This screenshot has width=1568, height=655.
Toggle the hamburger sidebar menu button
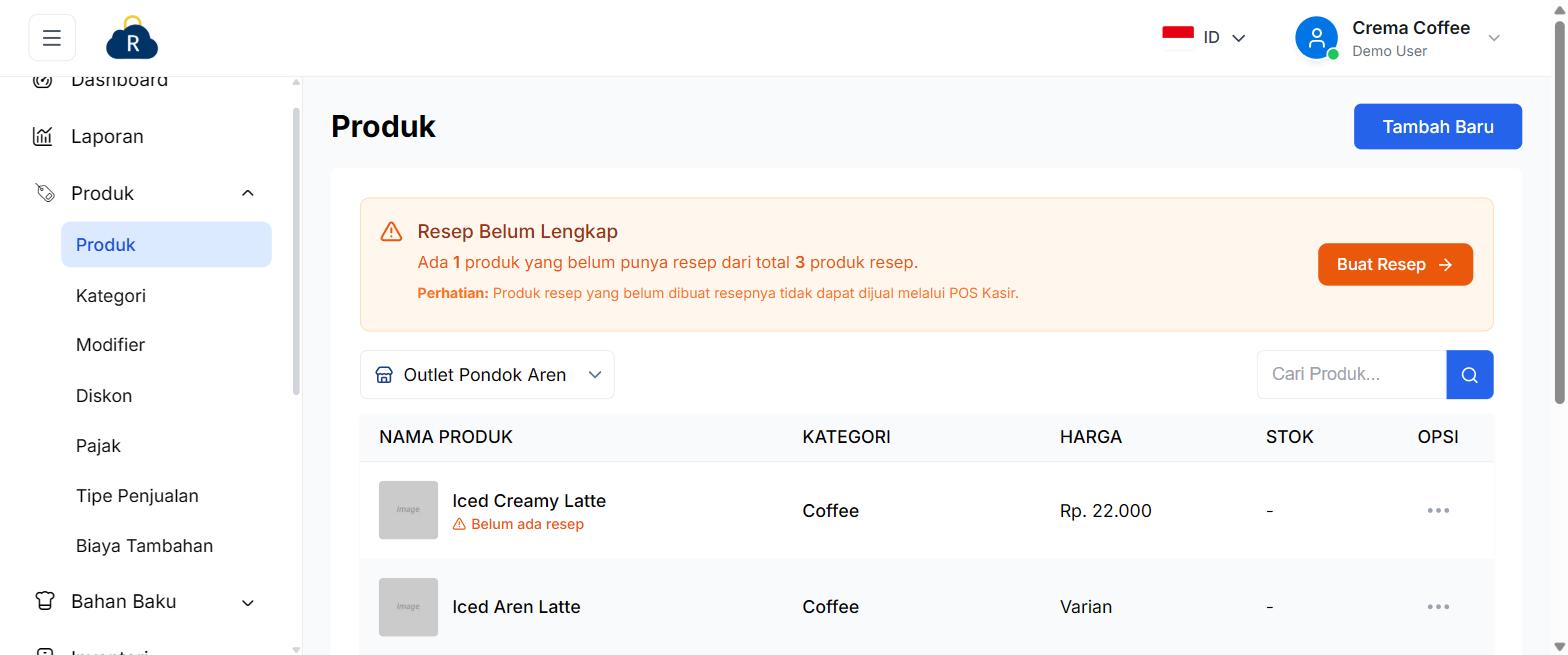pyautogui.click(x=52, y=38)
